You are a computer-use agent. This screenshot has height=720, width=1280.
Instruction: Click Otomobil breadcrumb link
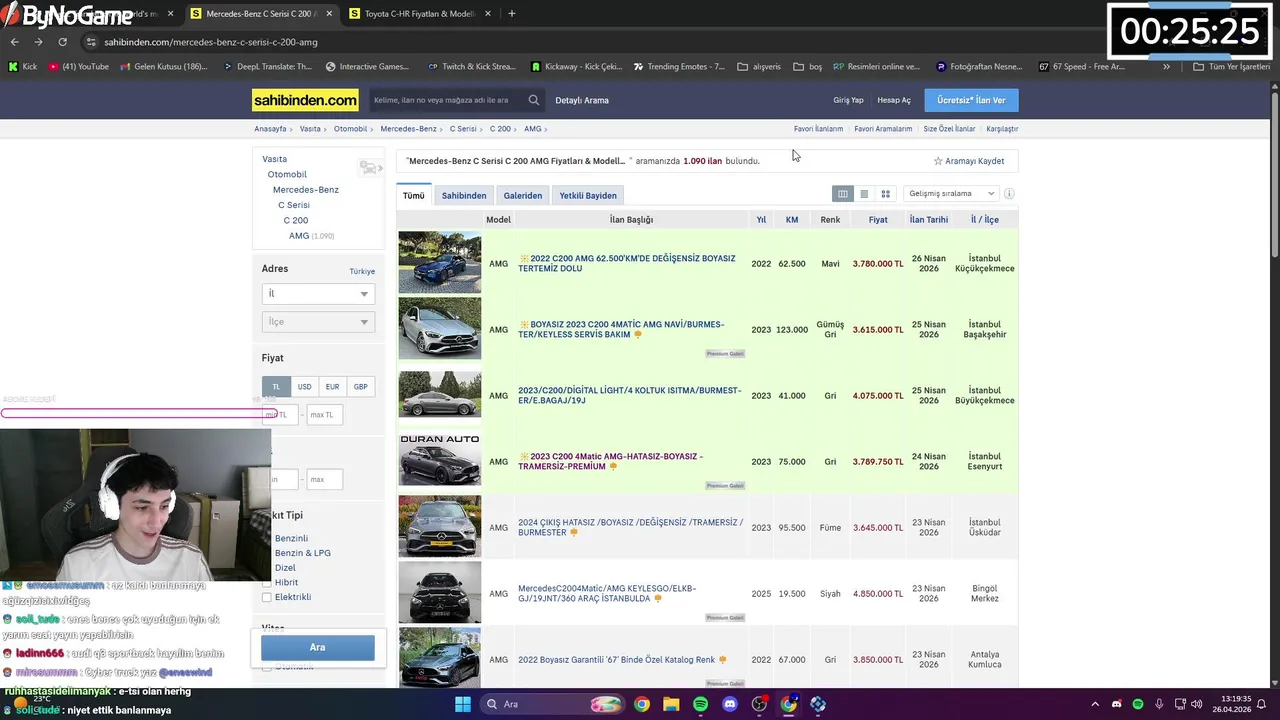350,129
